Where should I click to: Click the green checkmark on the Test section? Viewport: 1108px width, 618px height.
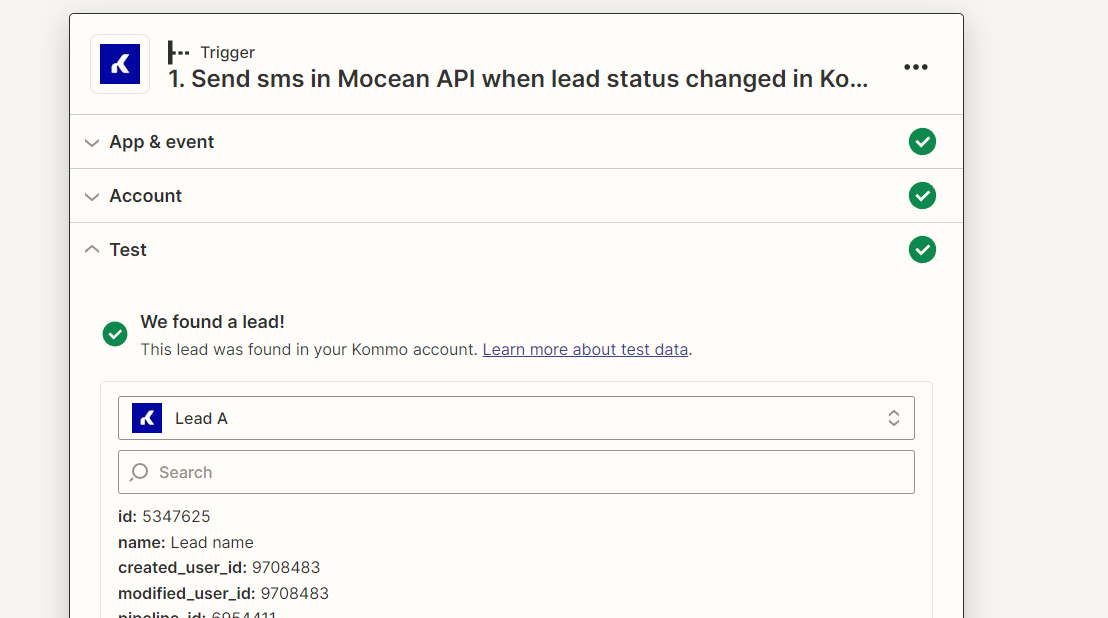pyautogui.click(x=922, y=249)
